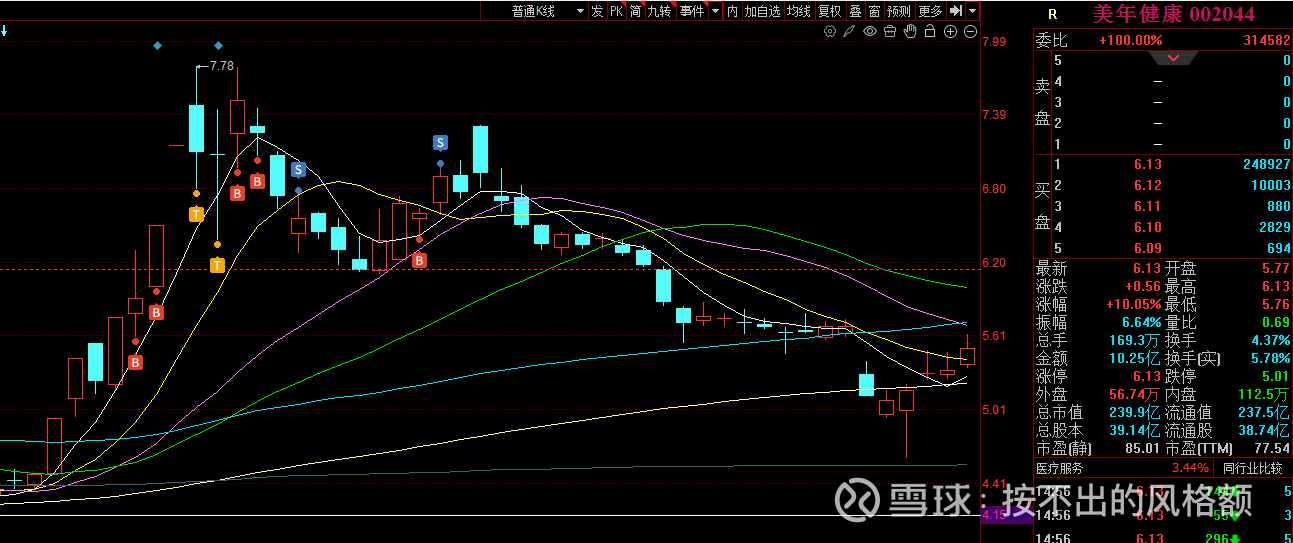This screenshot has width=1293, height=543.
Task: Click the 换手 value 4.37%
Action: click(1271, 341)
